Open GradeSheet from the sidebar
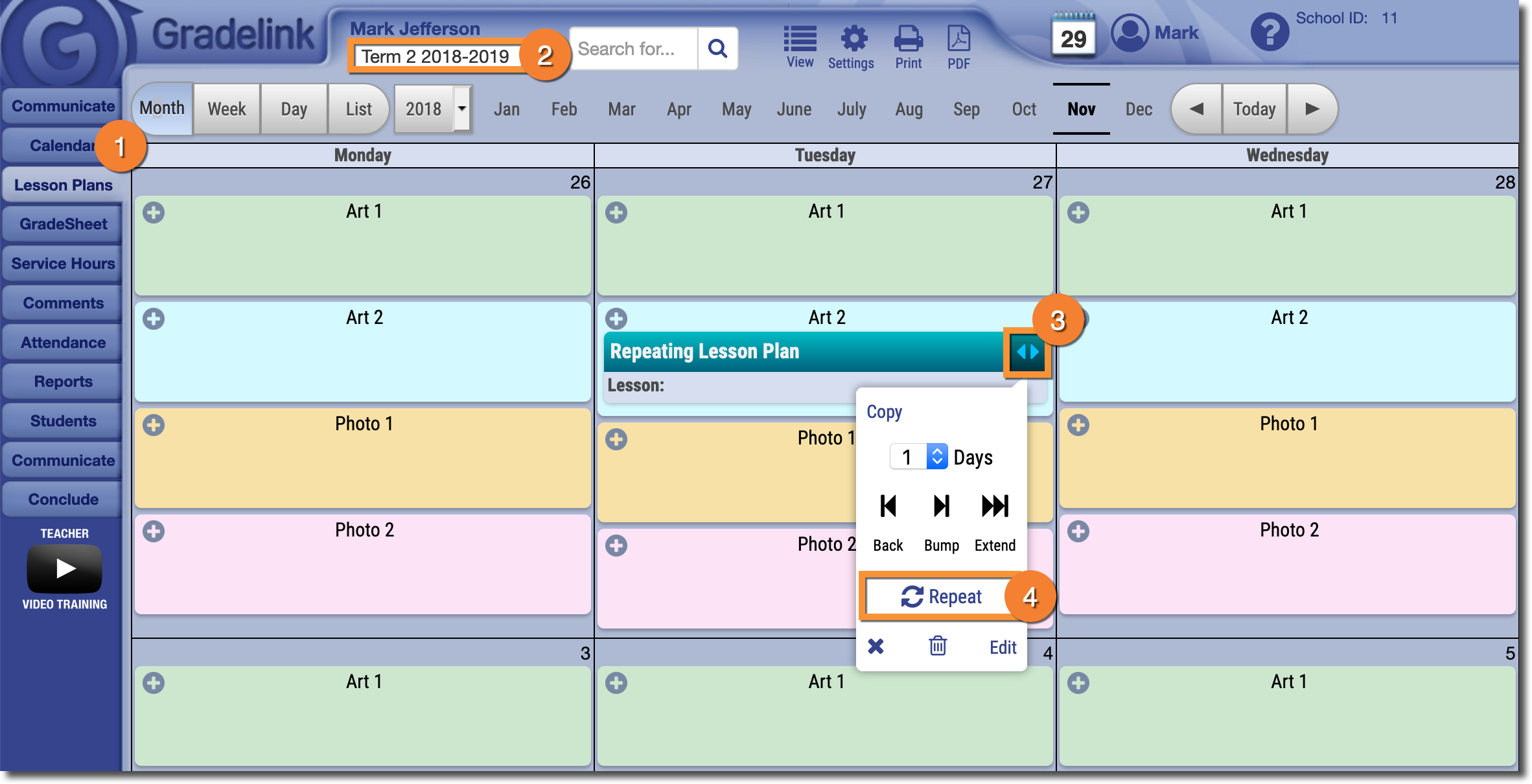 point(63,224)
